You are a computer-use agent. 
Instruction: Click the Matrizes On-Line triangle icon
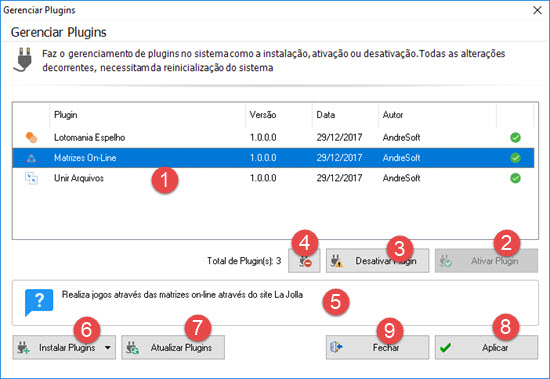coord(31,158)
